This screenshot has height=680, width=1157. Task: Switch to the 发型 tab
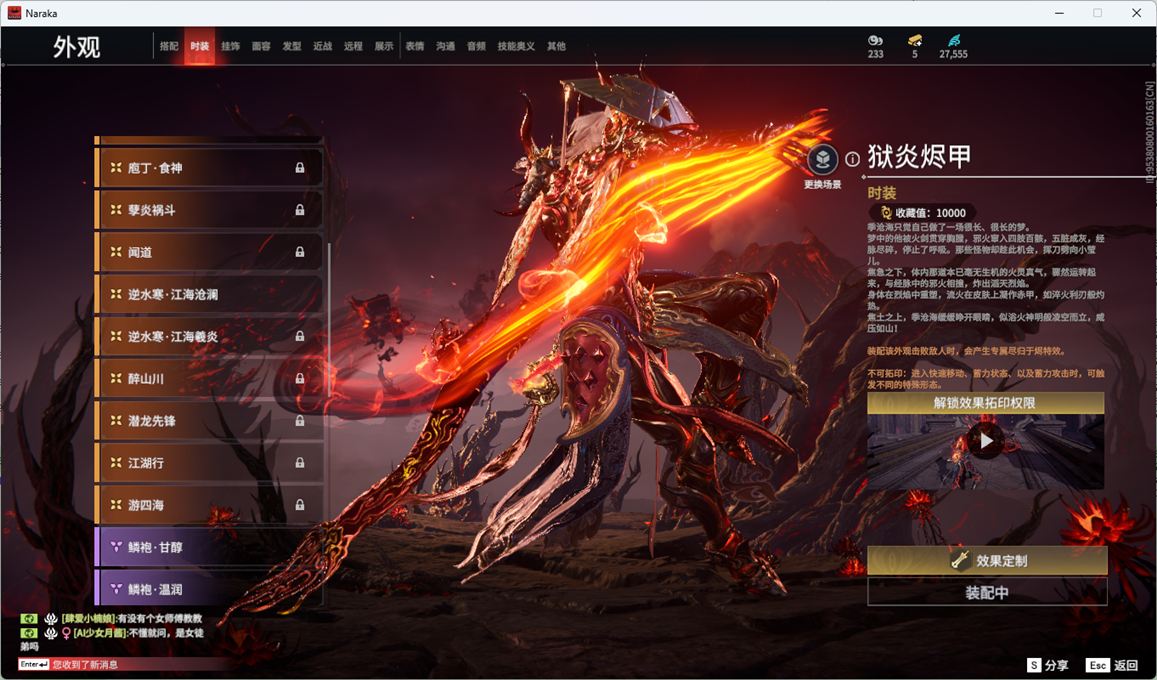(x=292, y=46)
